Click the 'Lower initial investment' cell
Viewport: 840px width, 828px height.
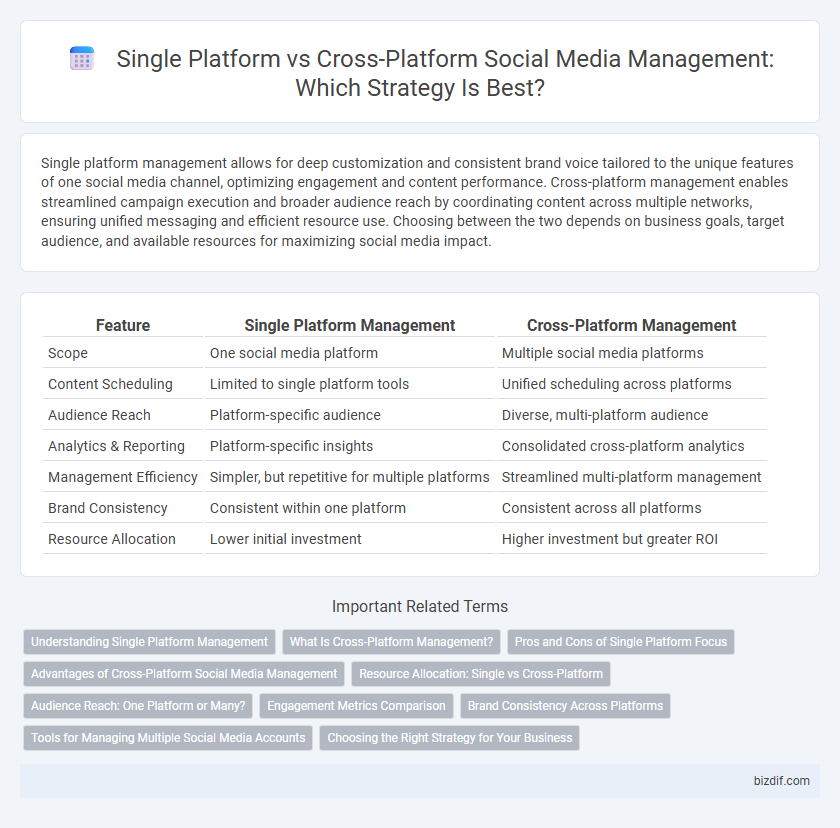click(x=286, y=539)
